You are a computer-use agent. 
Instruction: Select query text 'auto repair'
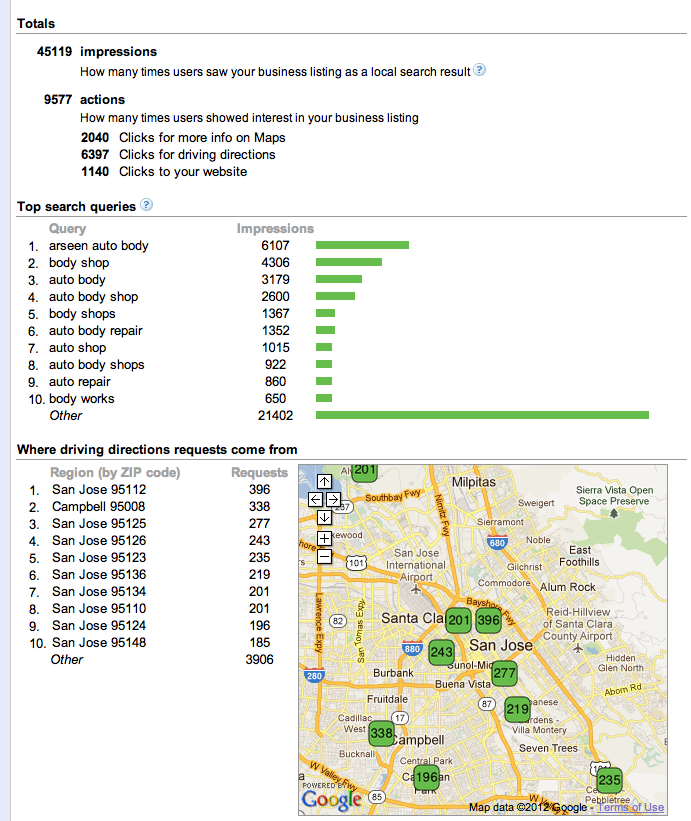click(80, 382)
